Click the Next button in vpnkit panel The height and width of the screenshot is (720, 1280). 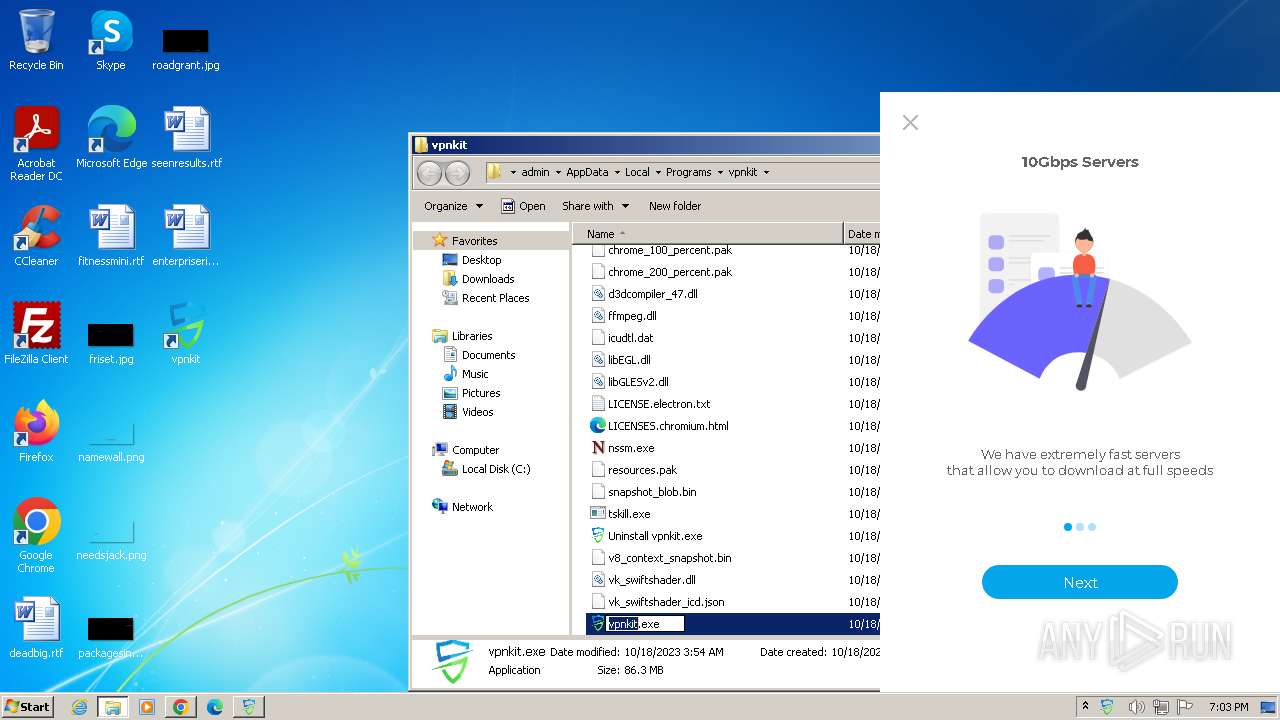click(1080, 582)
